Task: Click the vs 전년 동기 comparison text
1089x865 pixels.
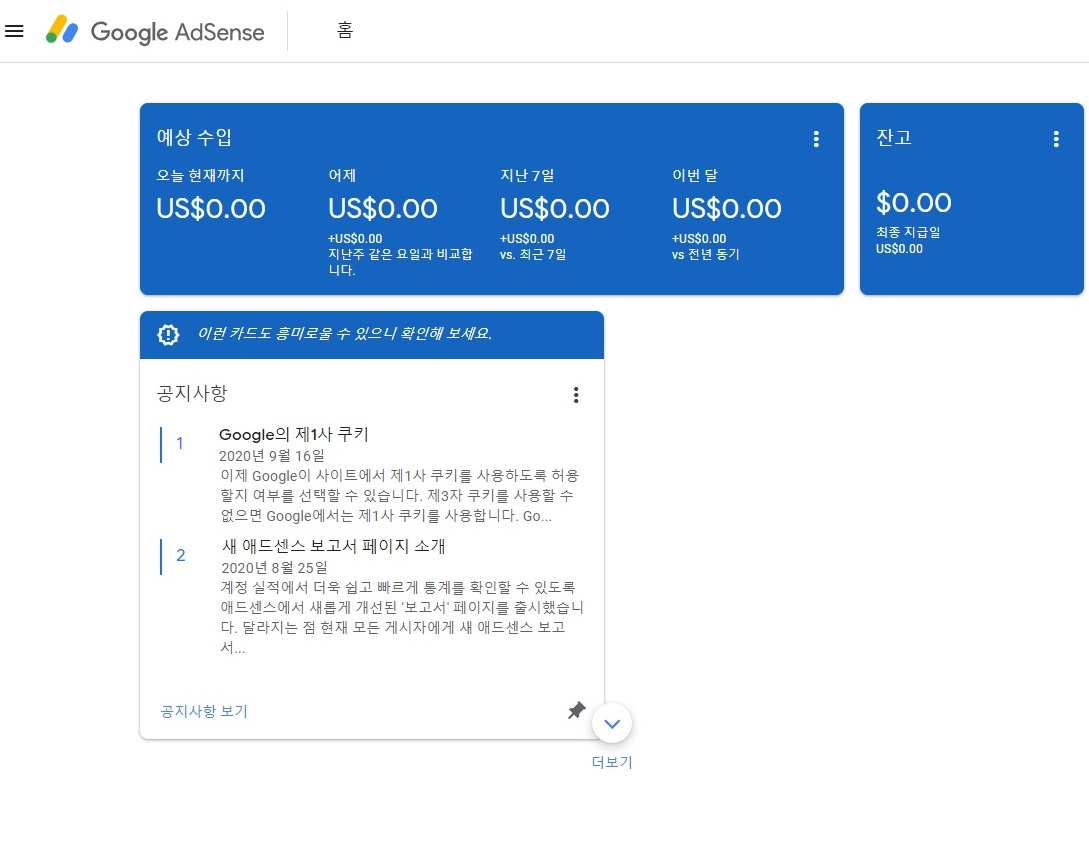Action: coord(706,254)
